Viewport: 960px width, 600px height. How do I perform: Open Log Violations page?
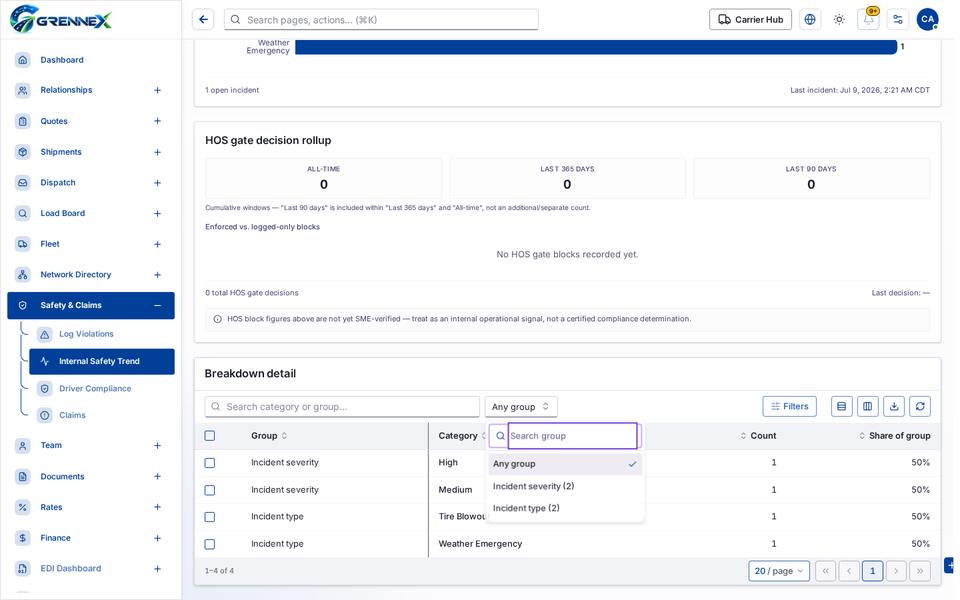86,334
